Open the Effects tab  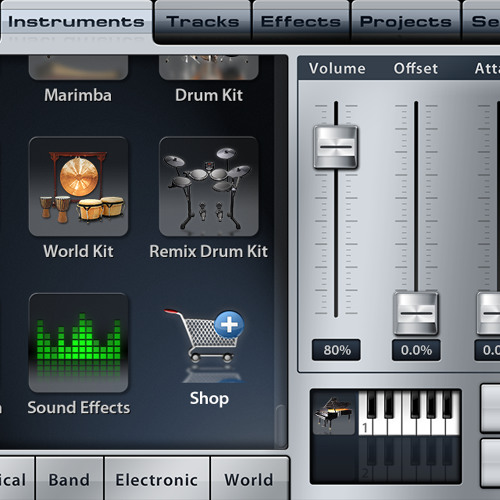coord(301,22)
